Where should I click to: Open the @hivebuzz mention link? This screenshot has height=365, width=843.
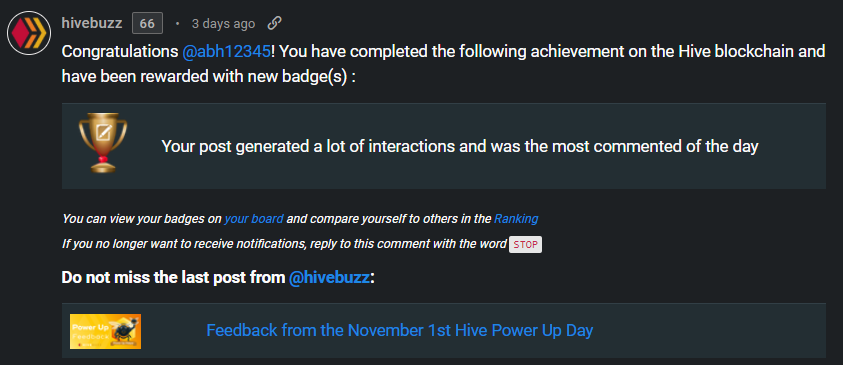point(329,278)
